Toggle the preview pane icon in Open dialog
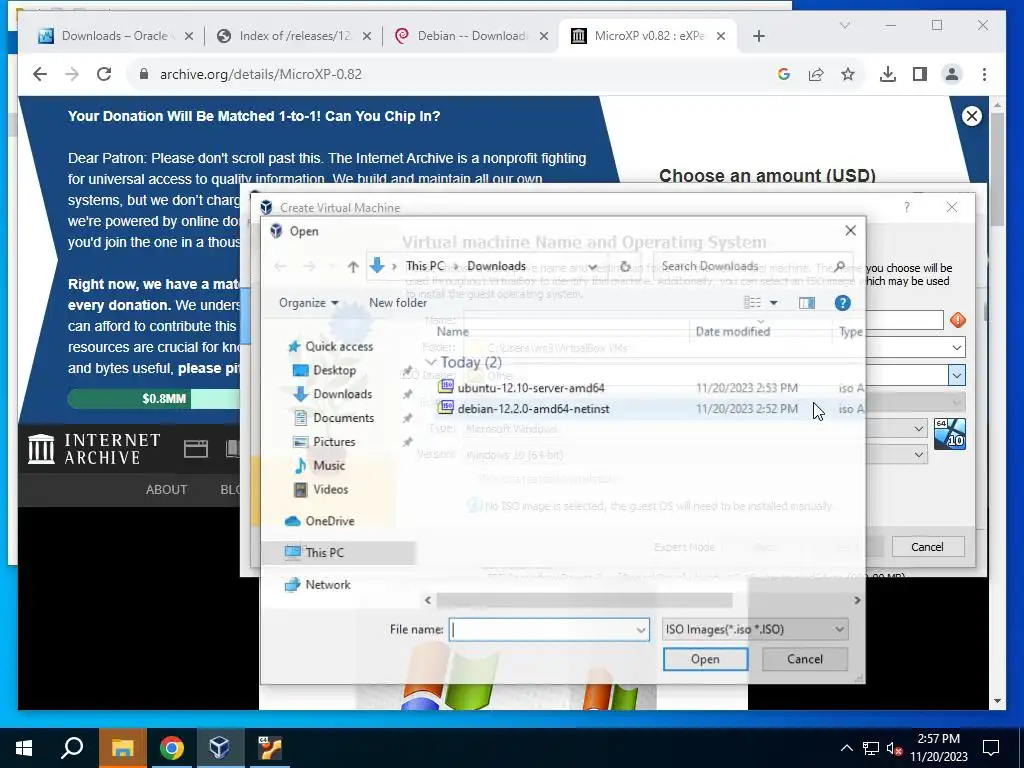This screenshot has height=768, width=1024. click(x=807, y=303)
